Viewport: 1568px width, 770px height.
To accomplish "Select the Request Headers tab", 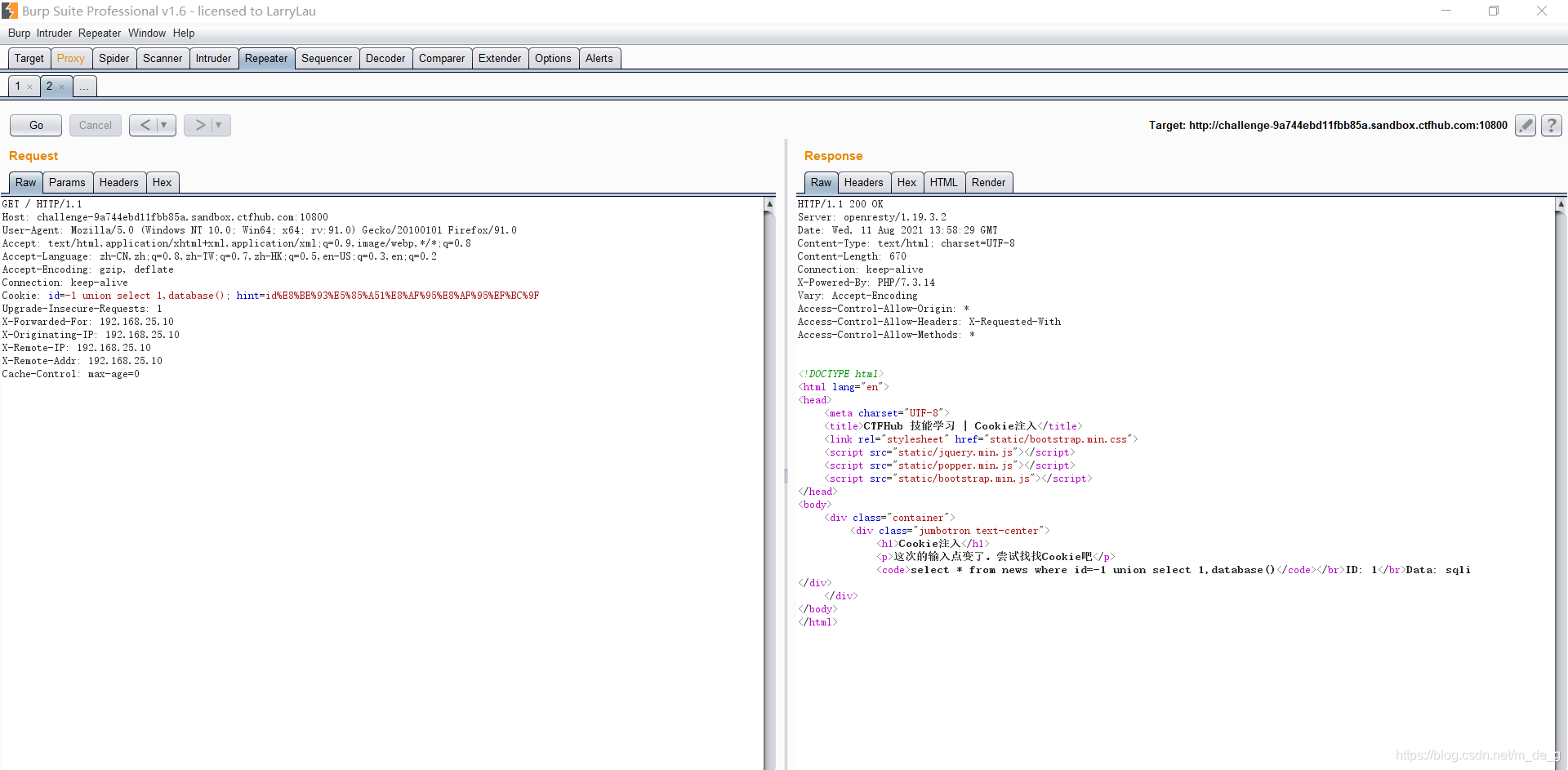I will tap(119, 182).
